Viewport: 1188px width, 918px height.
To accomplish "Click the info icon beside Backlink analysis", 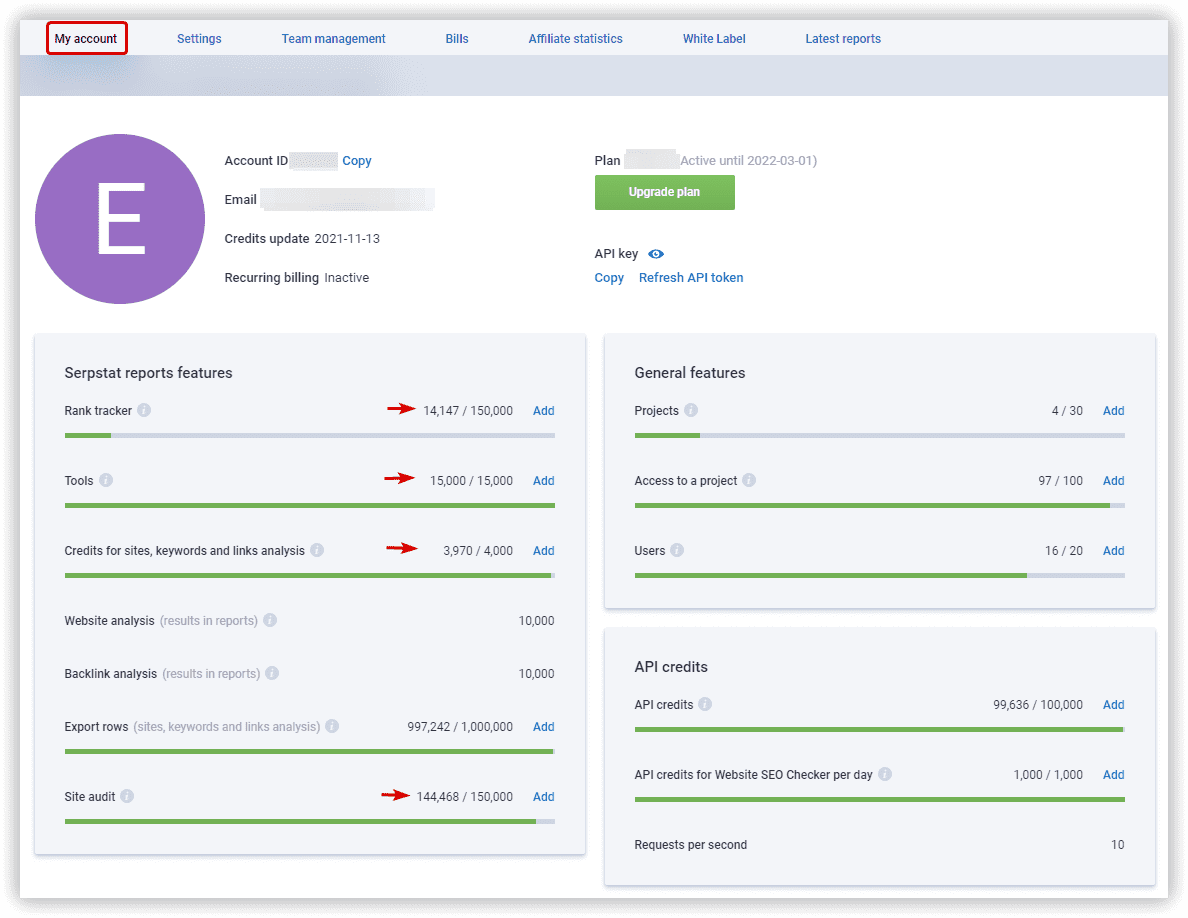I will coord(272,674).
